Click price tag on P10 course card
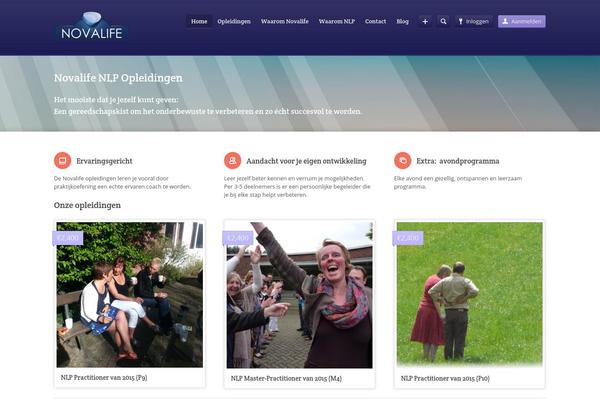This screenshot has height=400, width=600. click(408, 238)
